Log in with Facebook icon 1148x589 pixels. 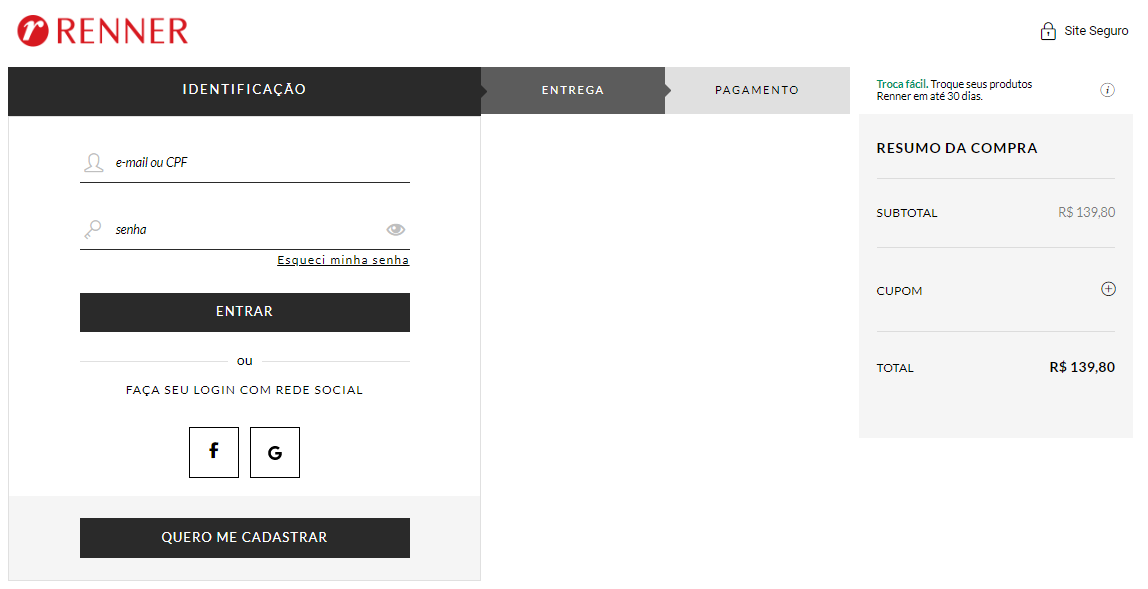pyautogui.click(x=214, y=452)
